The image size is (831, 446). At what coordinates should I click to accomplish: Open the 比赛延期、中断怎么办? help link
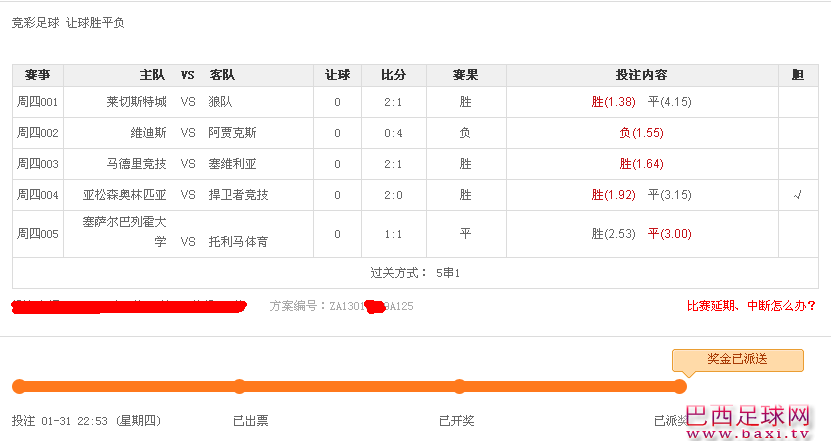tap(751, 306)
